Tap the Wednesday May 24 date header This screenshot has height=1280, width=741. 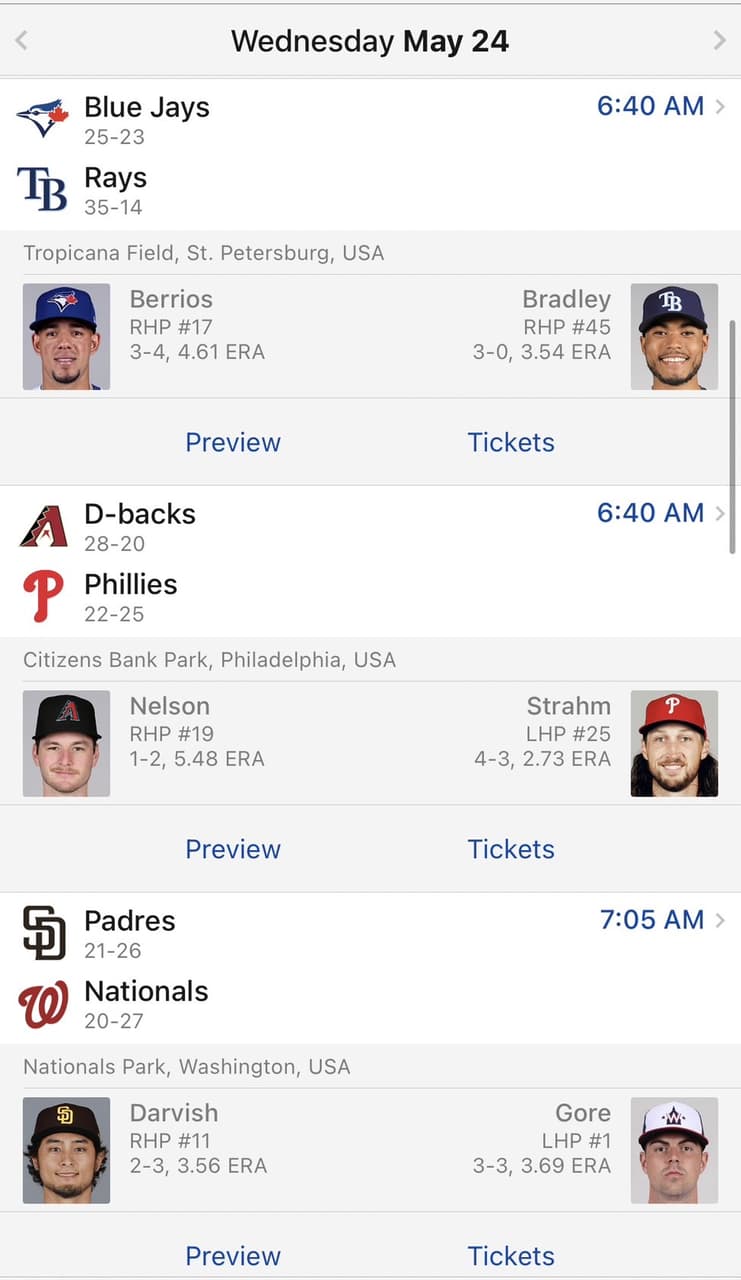click(x=370, y=41)
